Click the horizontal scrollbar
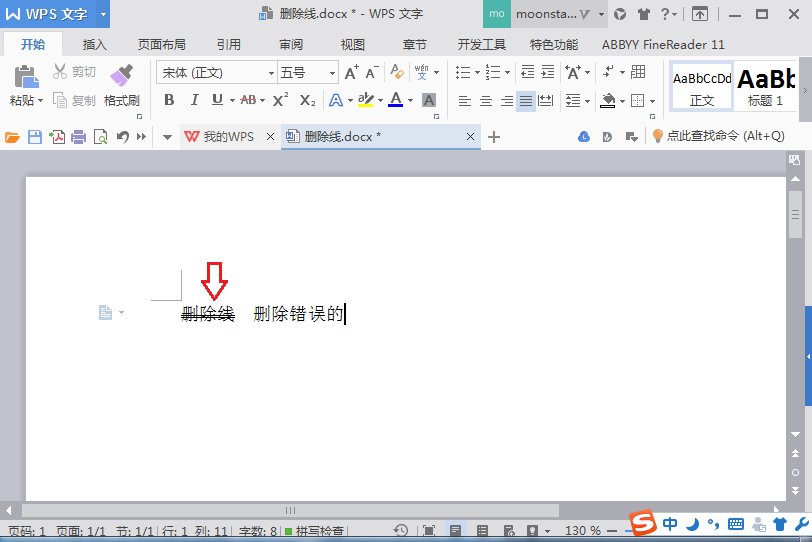The width and height of the screenshot is (812, 542). click(x=290, y=510)
